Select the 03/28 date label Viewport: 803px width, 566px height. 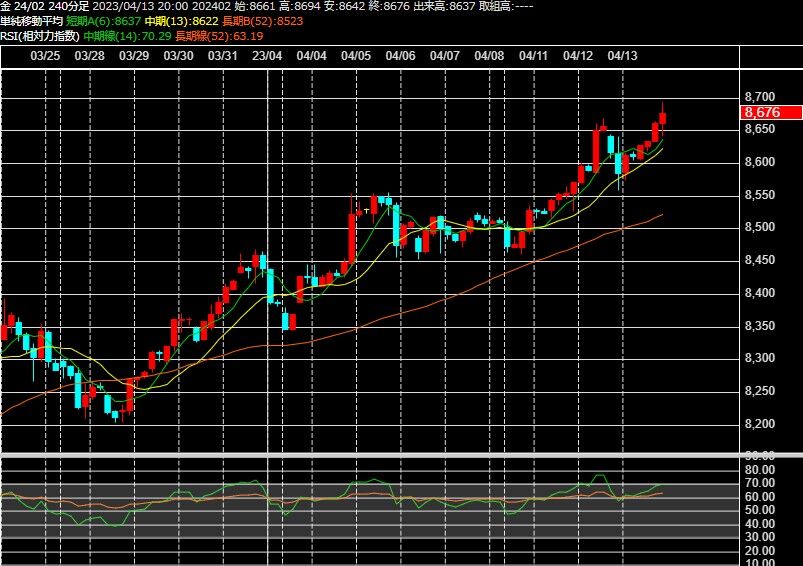[x=90, y=56]
